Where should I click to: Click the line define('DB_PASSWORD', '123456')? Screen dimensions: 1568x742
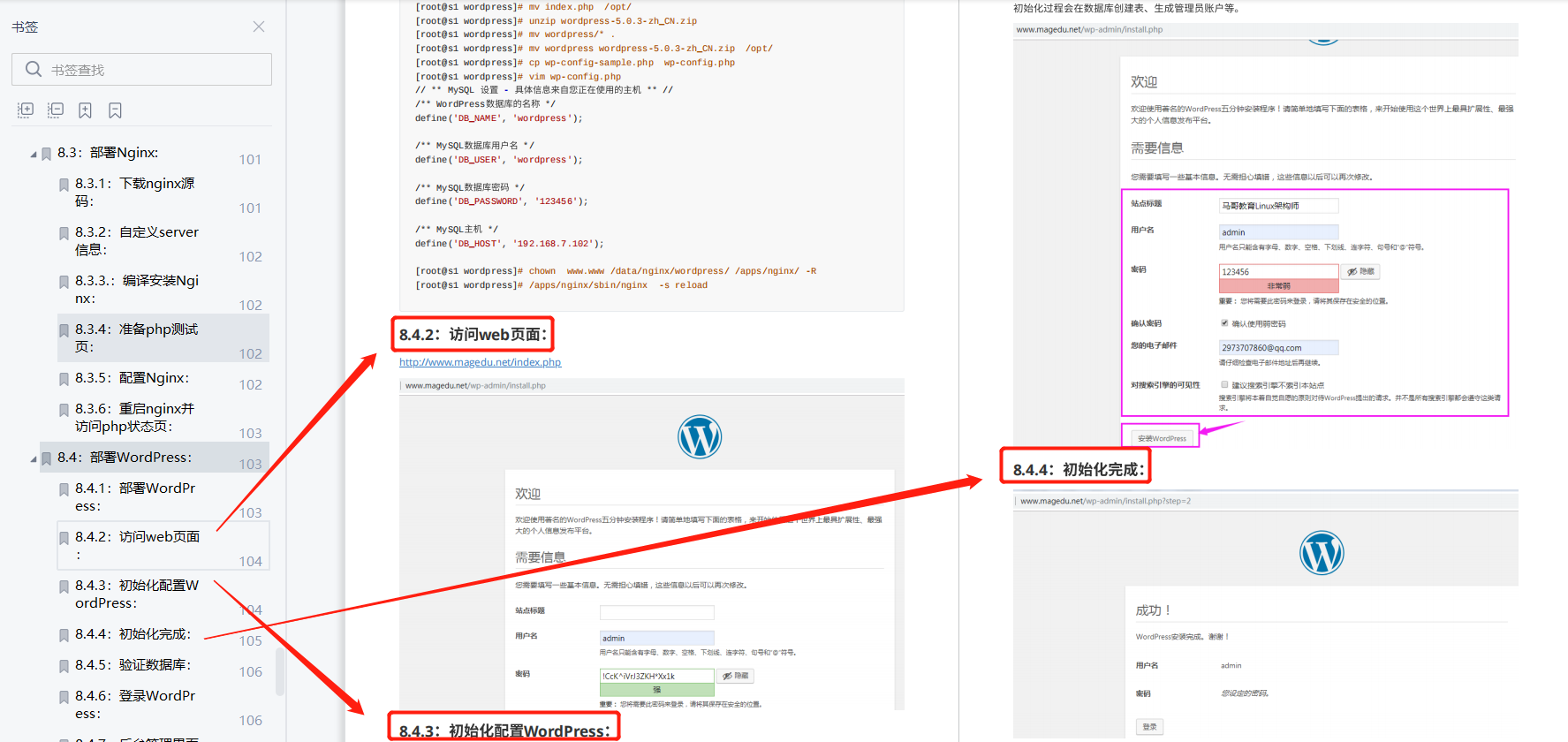(502, 201)
